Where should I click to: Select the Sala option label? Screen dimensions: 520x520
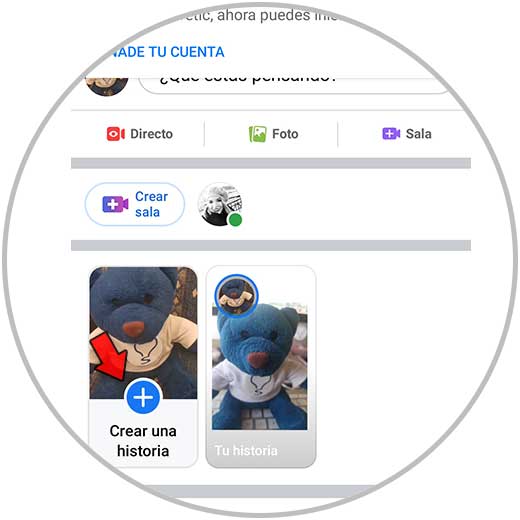[418, 134]
